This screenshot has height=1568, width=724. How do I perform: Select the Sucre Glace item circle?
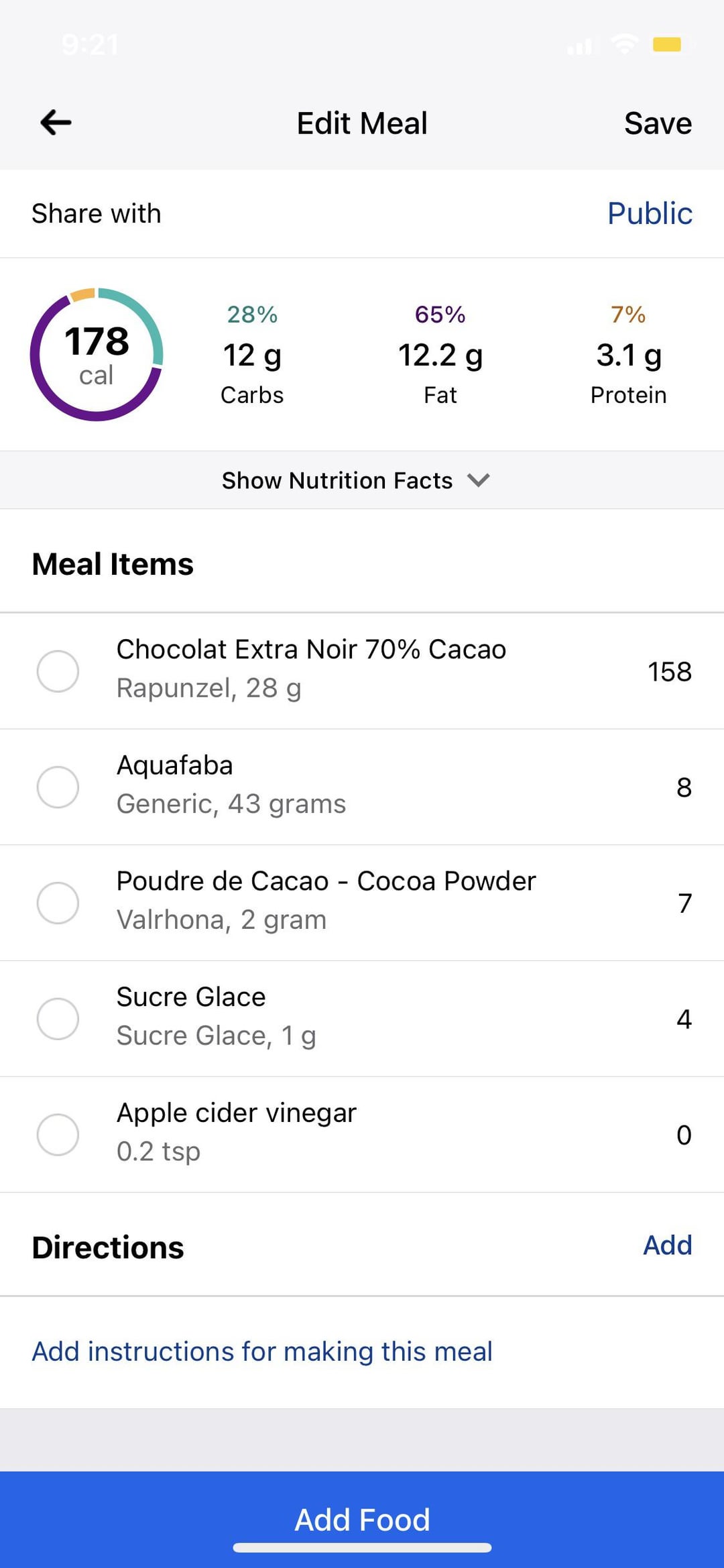[x=58, y=1019]
